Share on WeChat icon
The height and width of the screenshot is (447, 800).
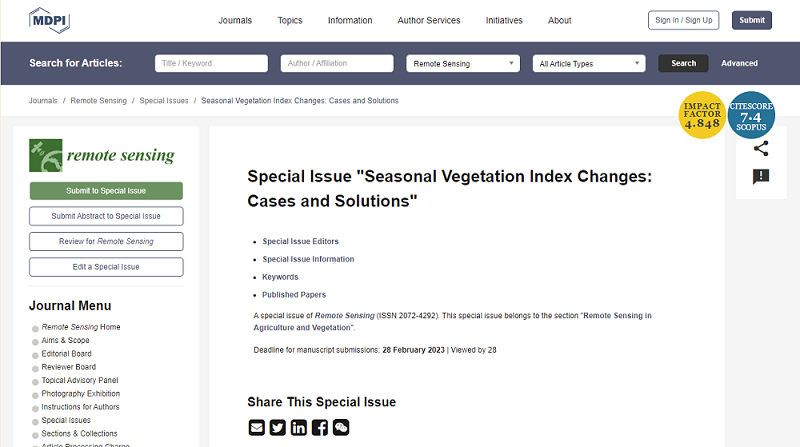[341, 428]
